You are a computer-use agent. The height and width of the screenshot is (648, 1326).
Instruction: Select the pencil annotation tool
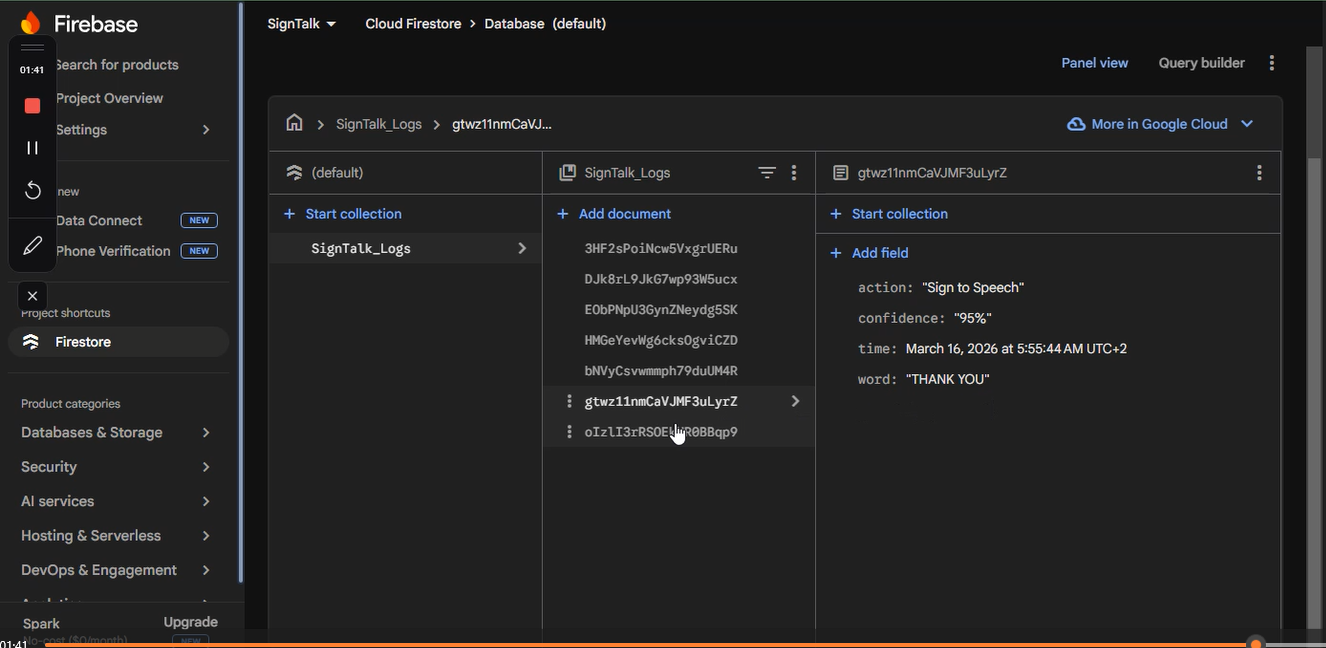tap(32, 245)
